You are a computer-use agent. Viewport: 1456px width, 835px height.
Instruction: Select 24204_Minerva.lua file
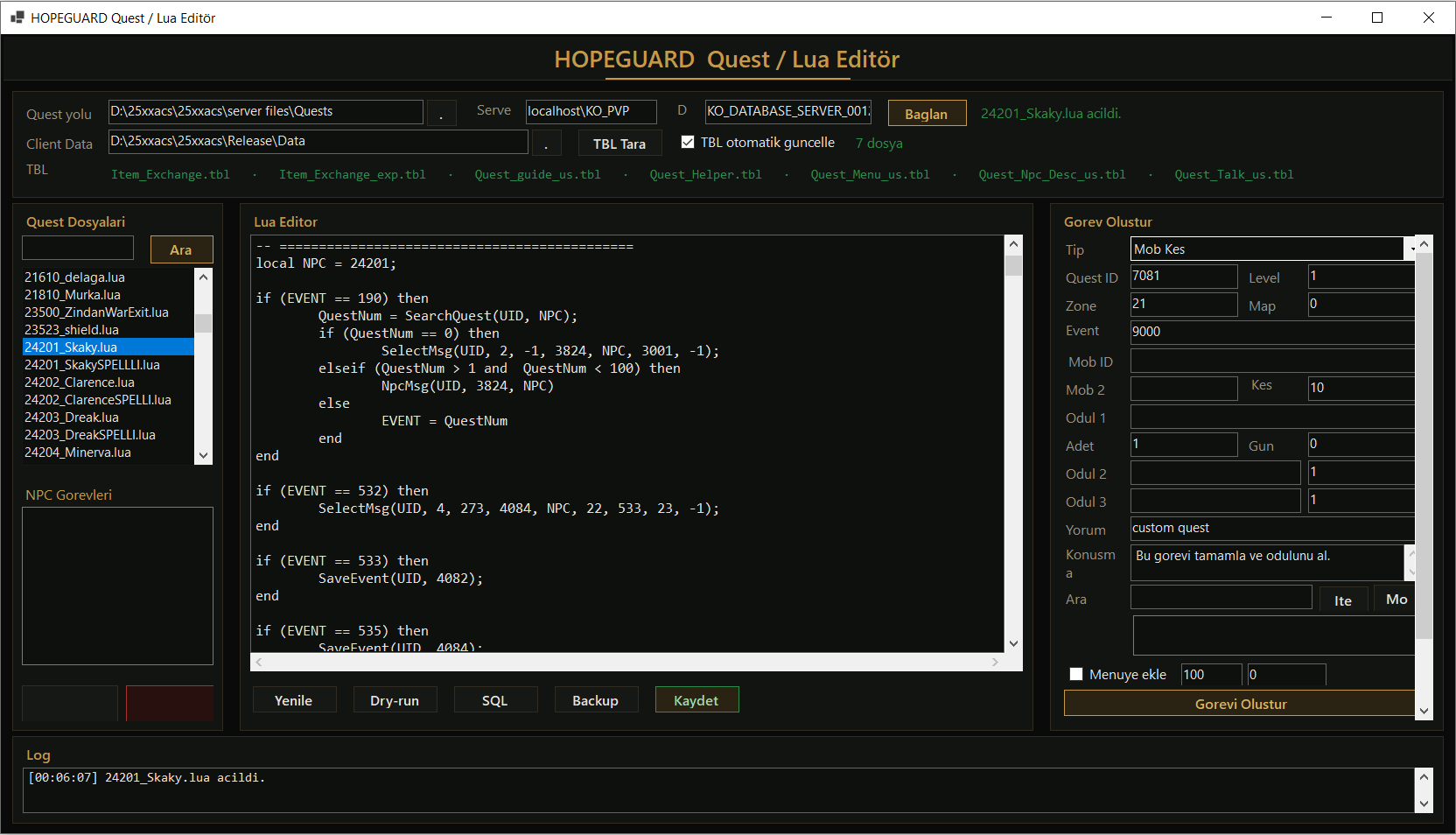pyautogui.click(x=108, y=453)
